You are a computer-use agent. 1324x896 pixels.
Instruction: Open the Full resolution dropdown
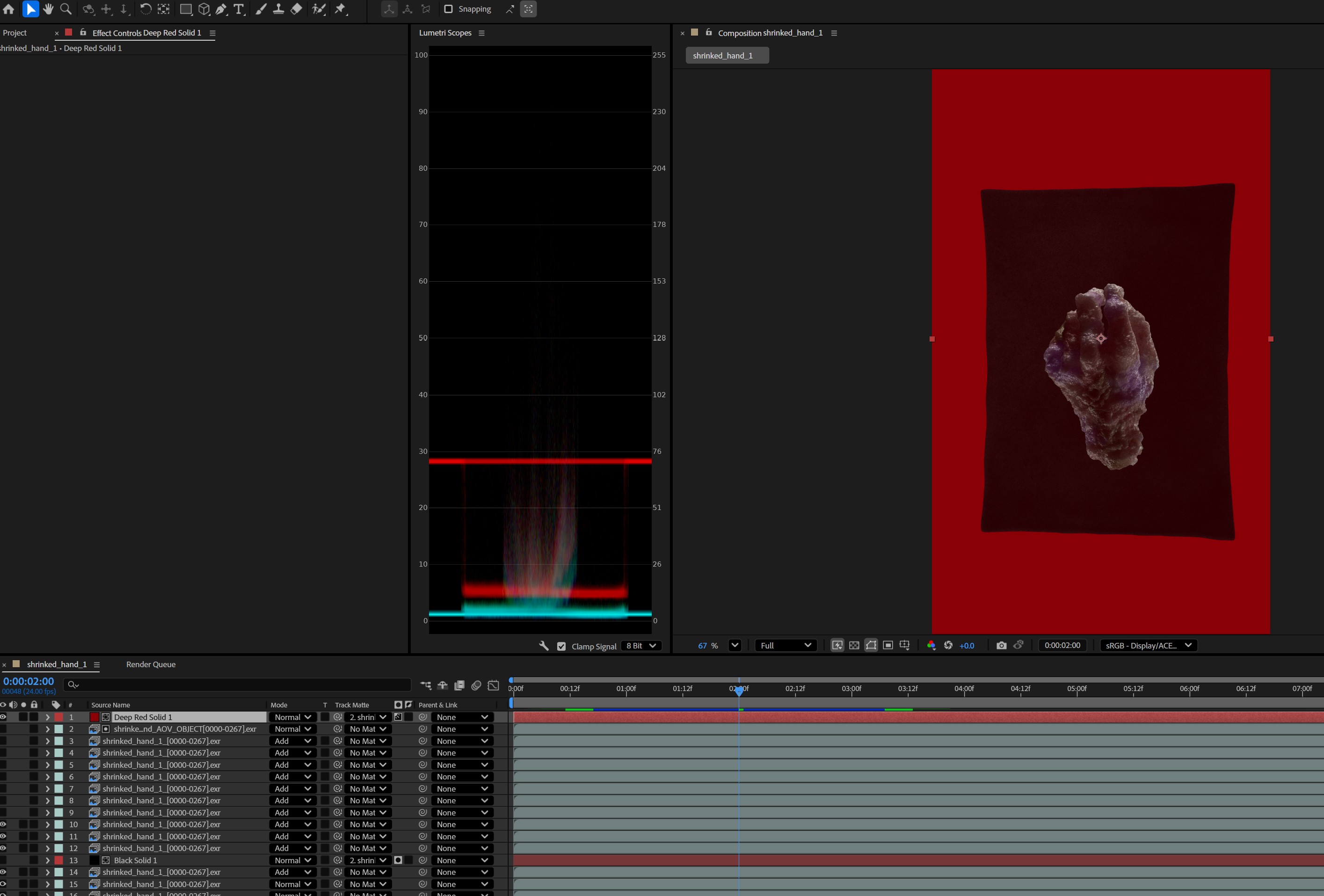coord(786,645)
